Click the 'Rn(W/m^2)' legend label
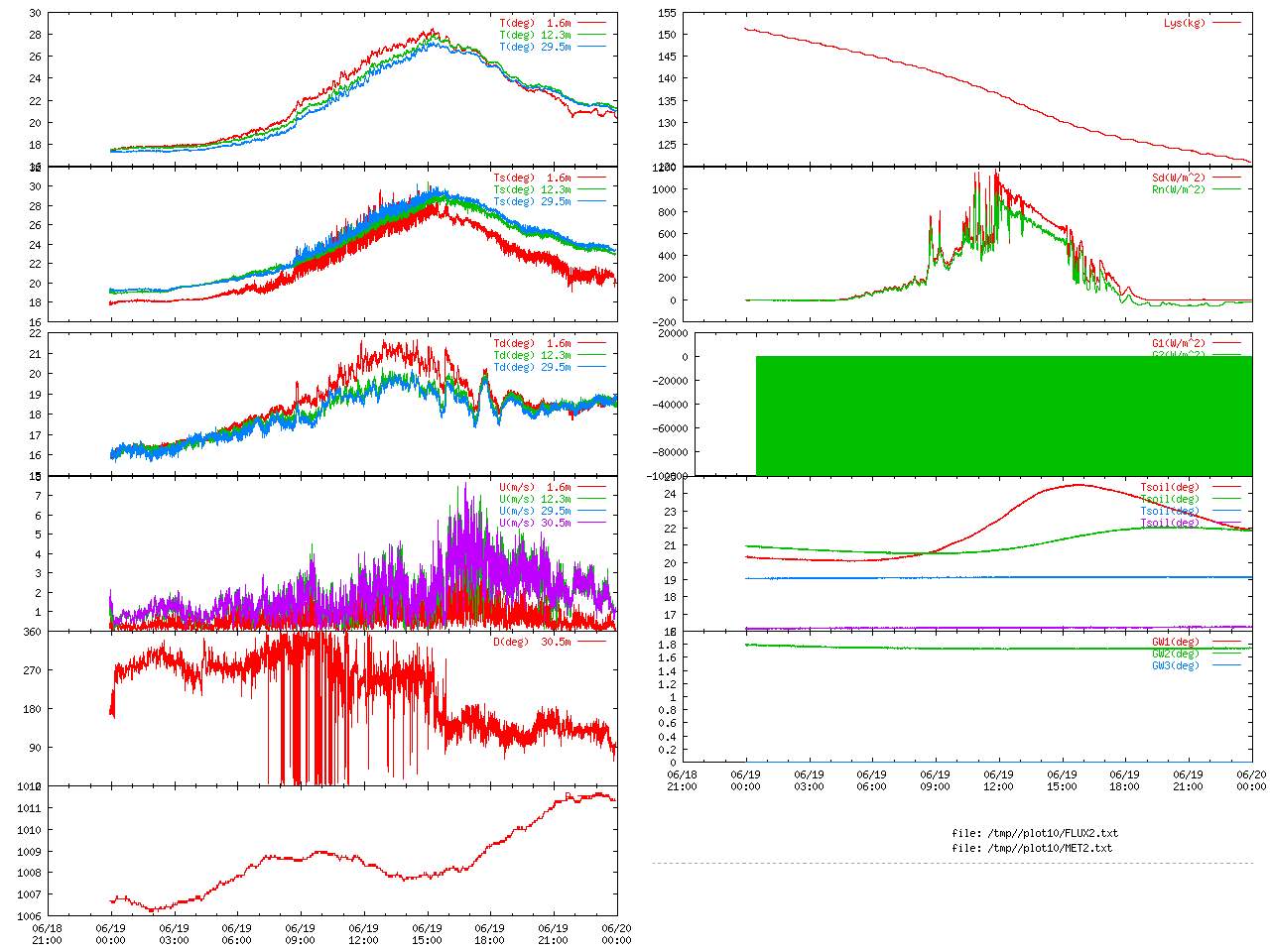Image resolution: width=1270 pixels, height=952 pixels. click(1179, 190)
